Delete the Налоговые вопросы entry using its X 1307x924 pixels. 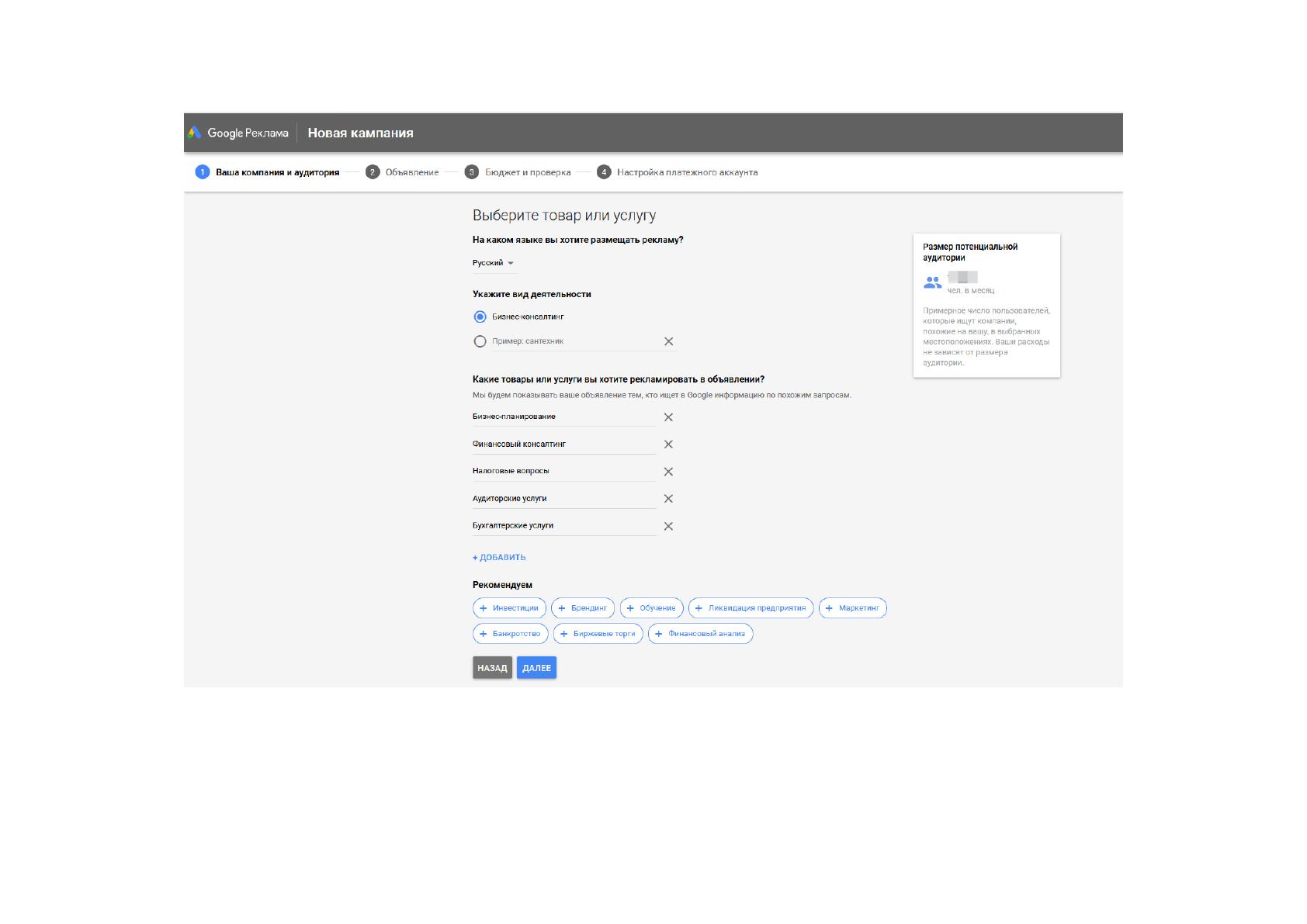pos(668,472)
